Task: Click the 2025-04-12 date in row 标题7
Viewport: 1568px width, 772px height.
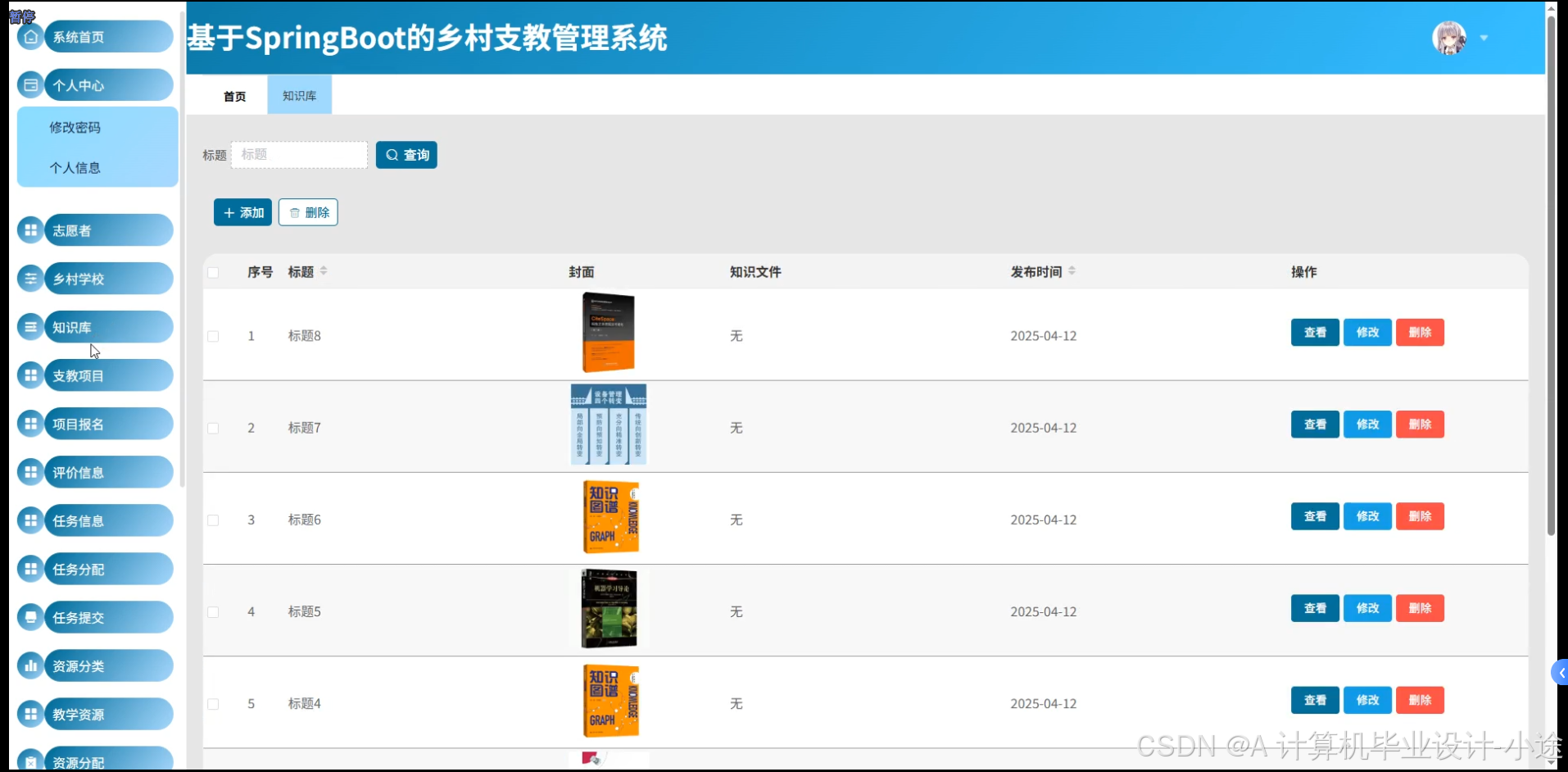Action: (x=1044, y=428)
